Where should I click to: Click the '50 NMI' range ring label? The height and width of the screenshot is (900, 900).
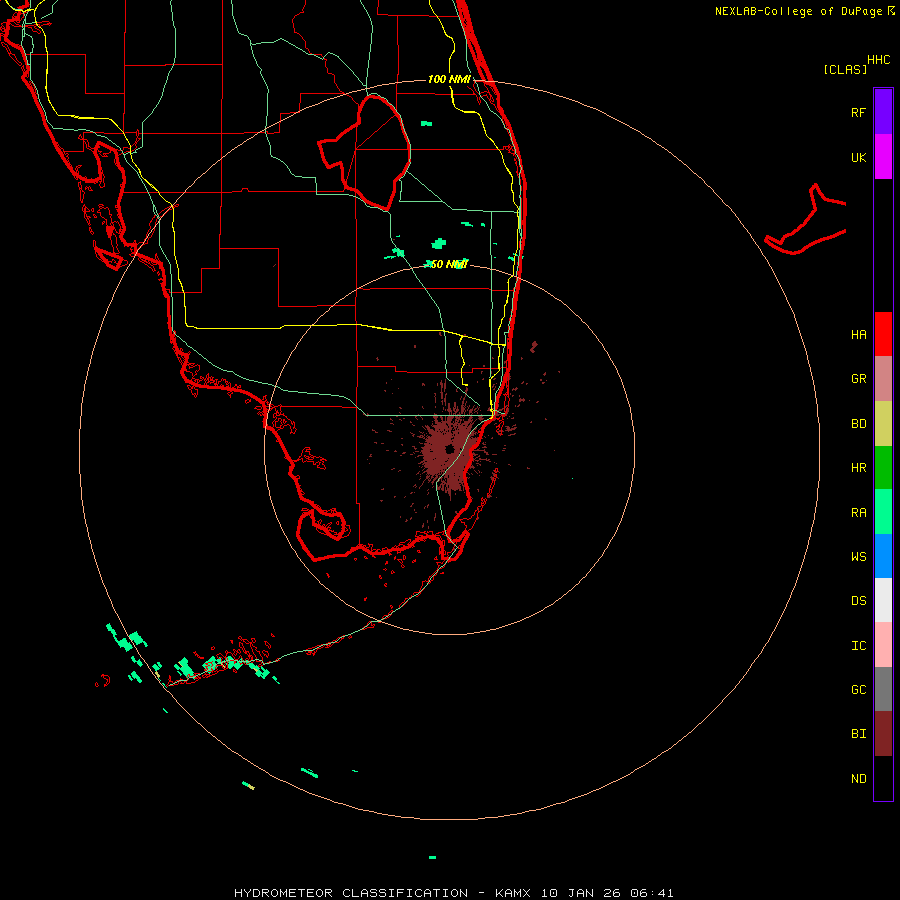(x=449, y=264)
